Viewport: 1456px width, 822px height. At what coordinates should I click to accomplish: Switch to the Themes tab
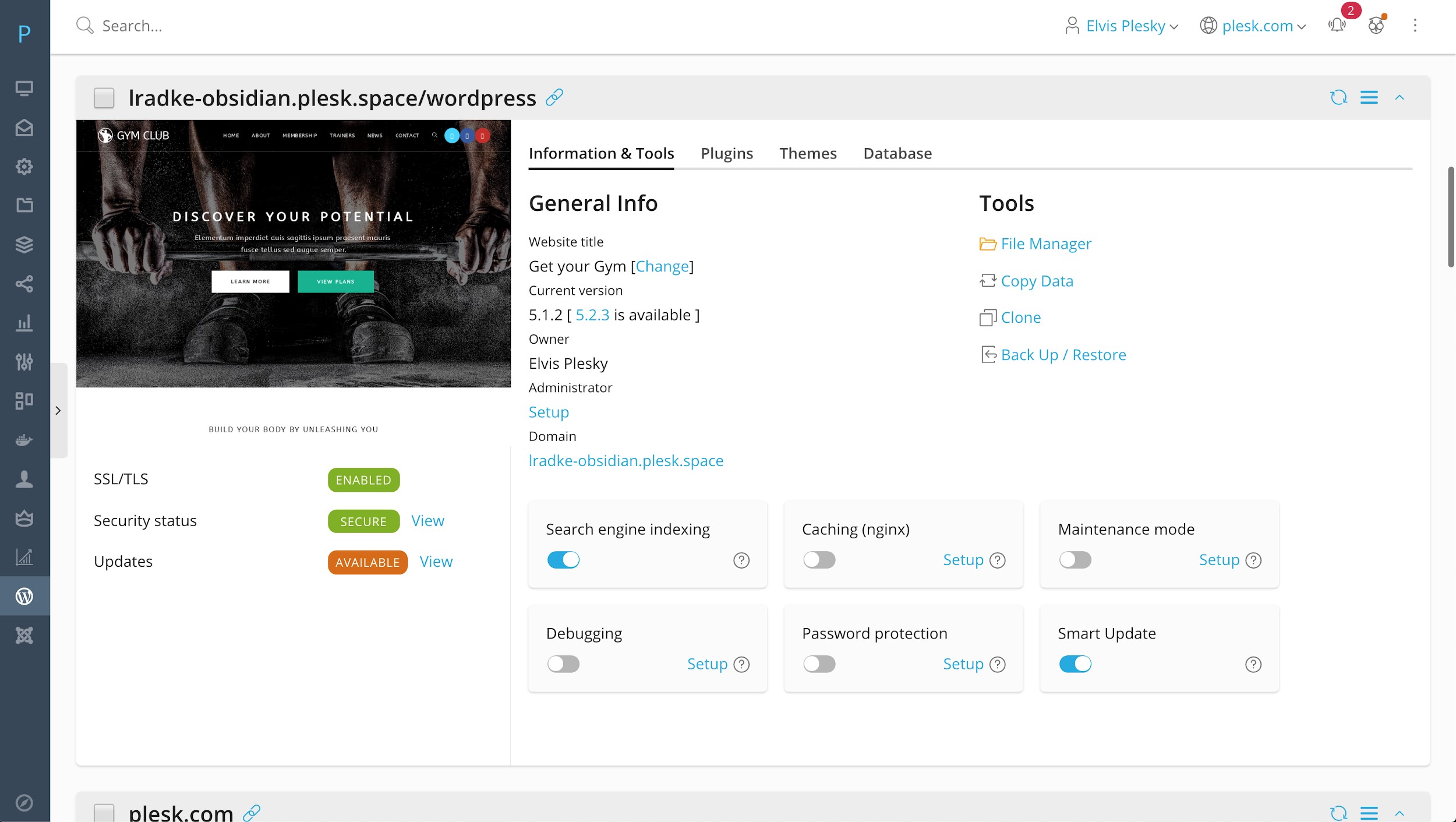pos(808,153)
